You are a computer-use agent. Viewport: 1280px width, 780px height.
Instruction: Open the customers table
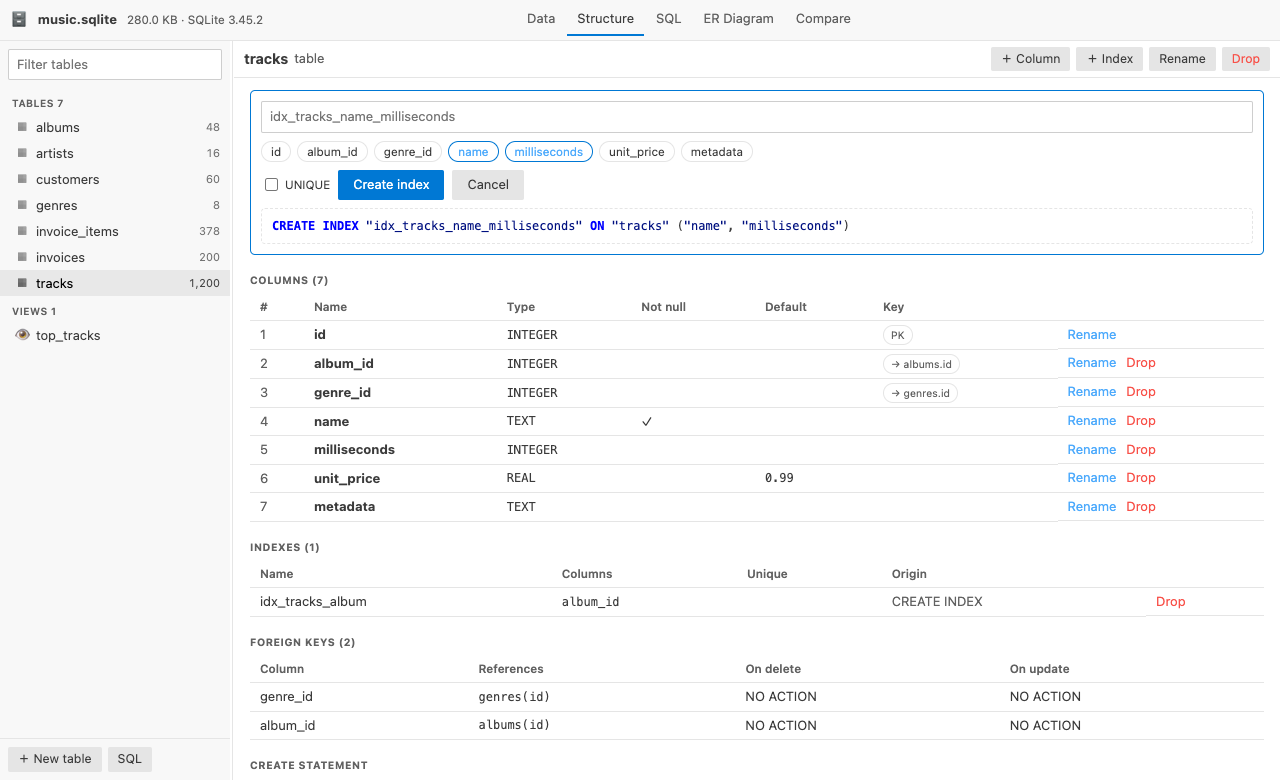click(115, 179)
